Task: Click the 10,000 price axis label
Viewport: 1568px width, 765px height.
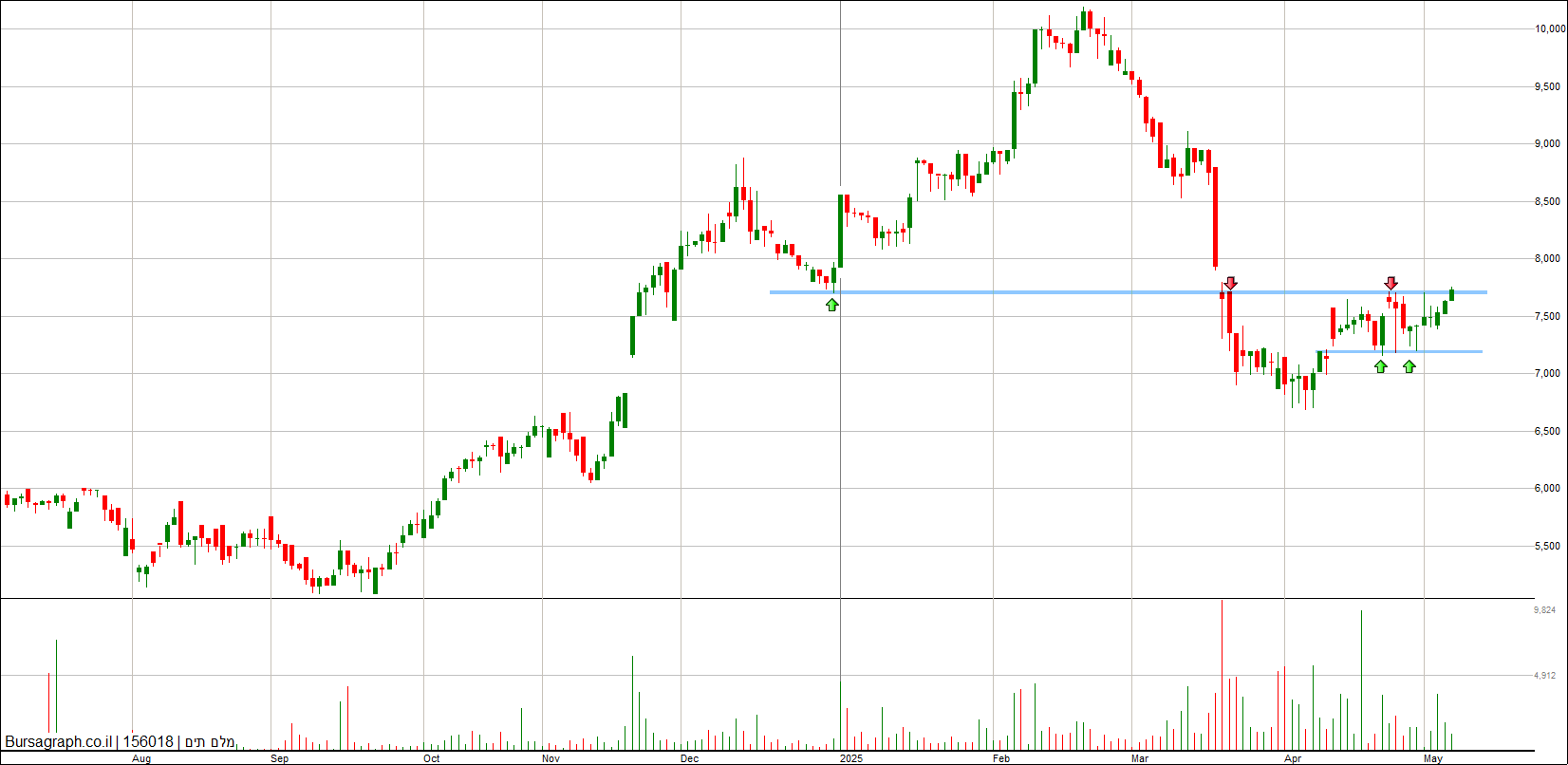Action: (1549, 28)
